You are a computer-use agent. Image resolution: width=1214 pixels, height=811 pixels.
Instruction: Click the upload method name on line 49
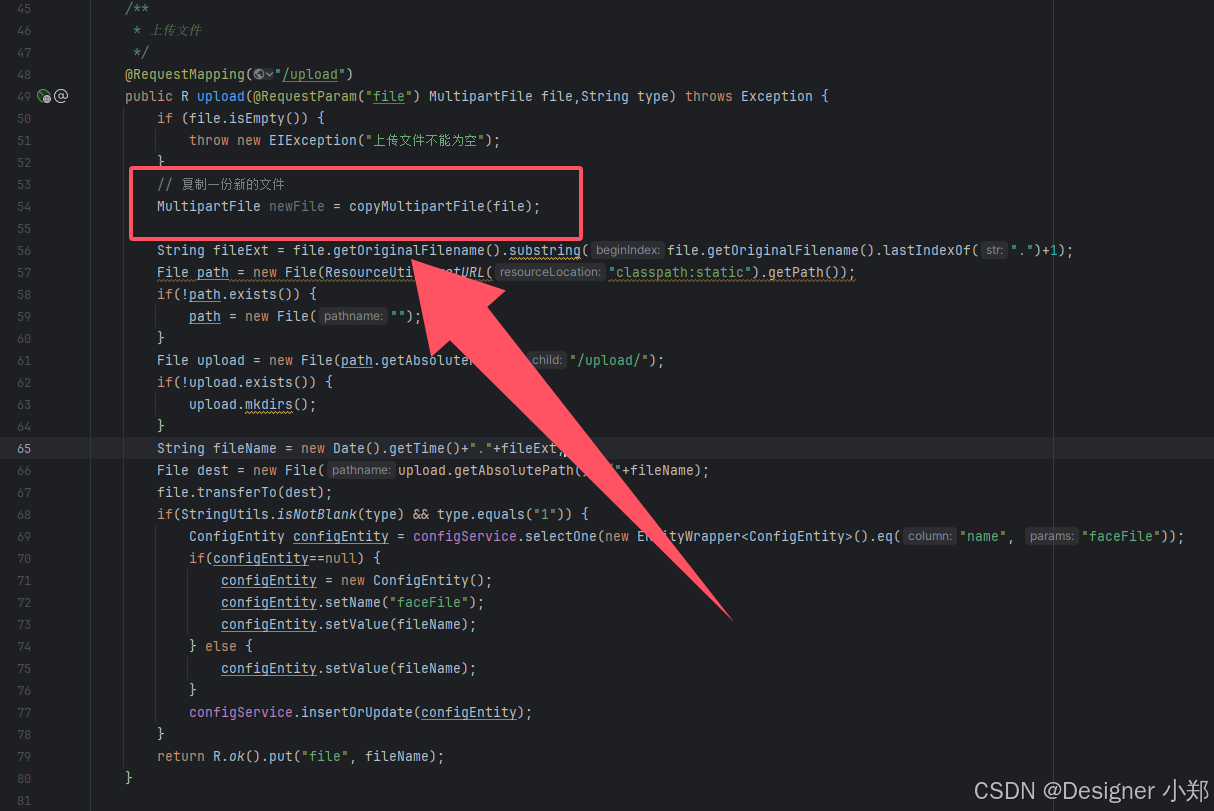221,96
